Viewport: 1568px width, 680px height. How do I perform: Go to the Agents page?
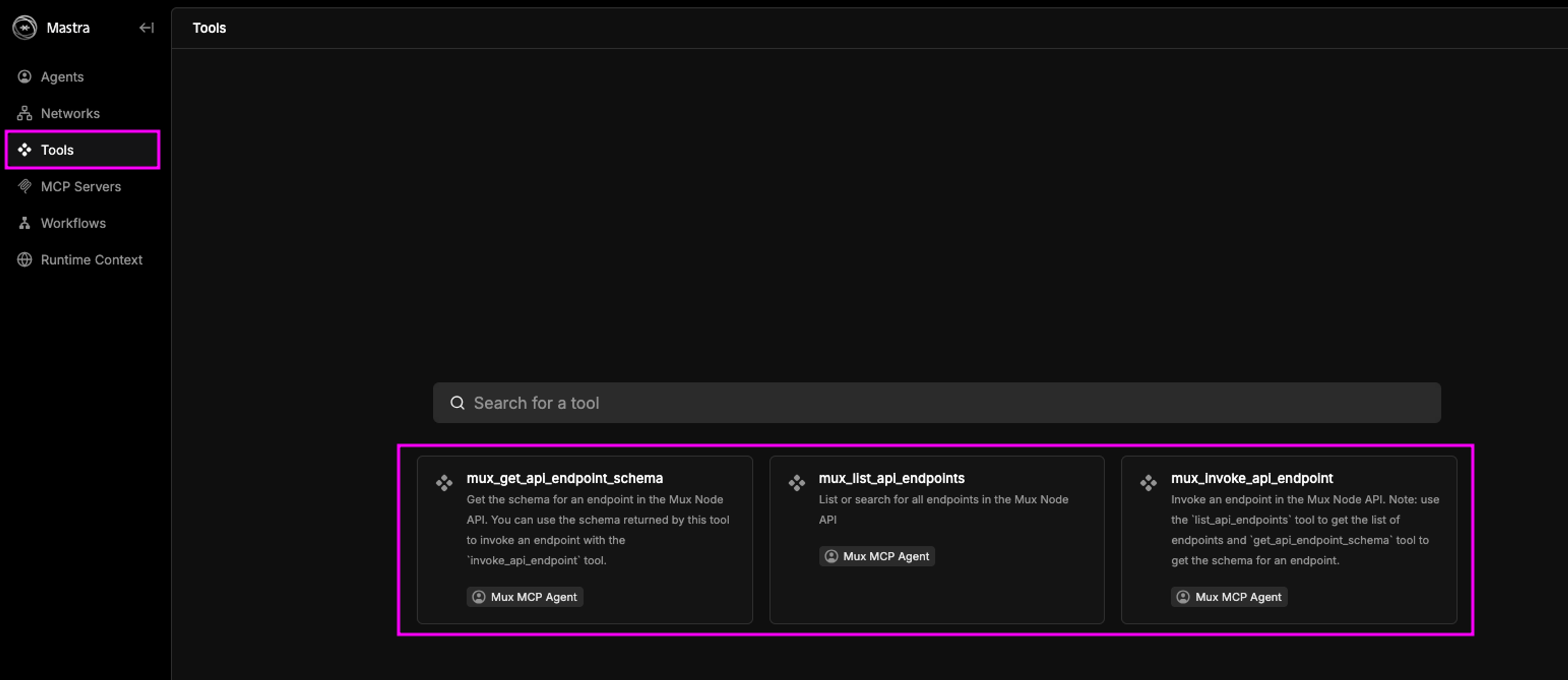point(62,77)
